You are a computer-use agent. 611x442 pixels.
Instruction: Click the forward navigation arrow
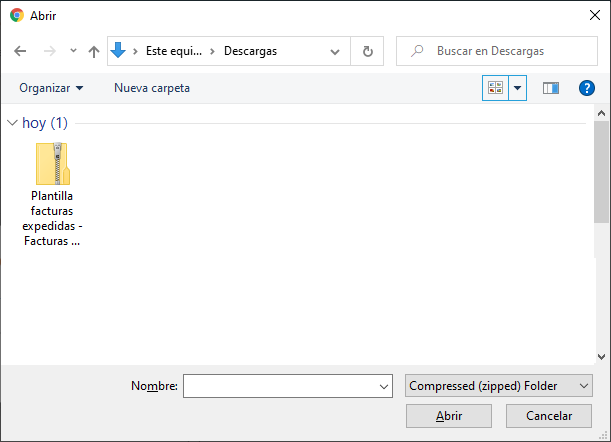(x=49, y=51)
